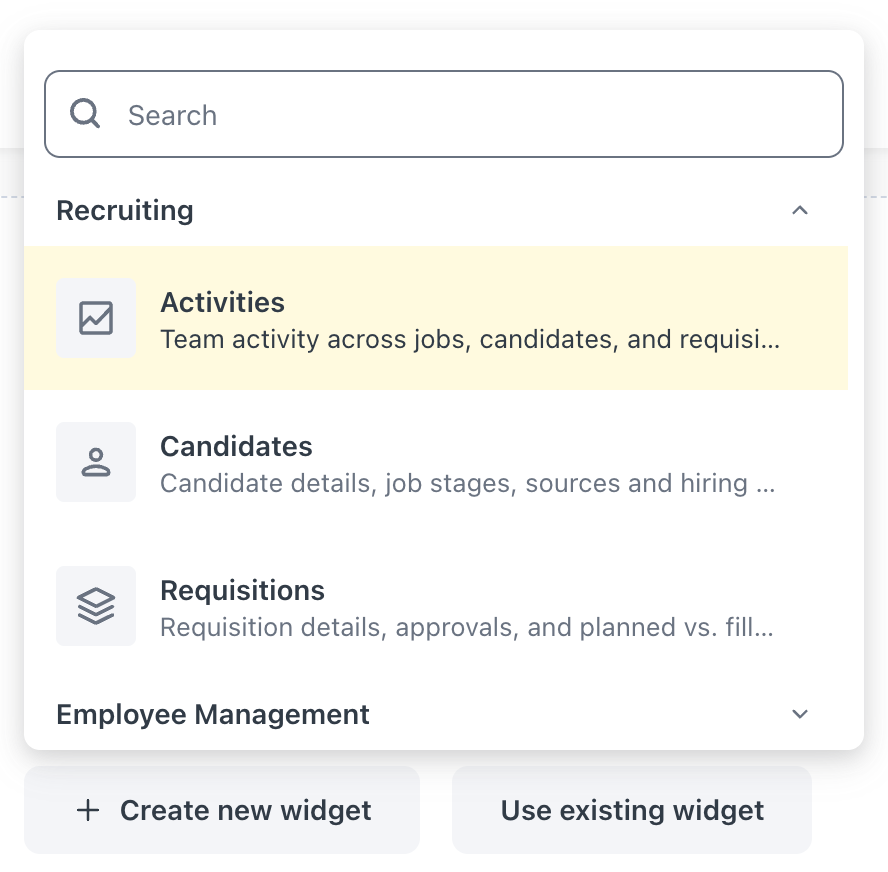Click the magnifying glass search icon
Screen dimensions: 888x872
click(x=85, y=114)
